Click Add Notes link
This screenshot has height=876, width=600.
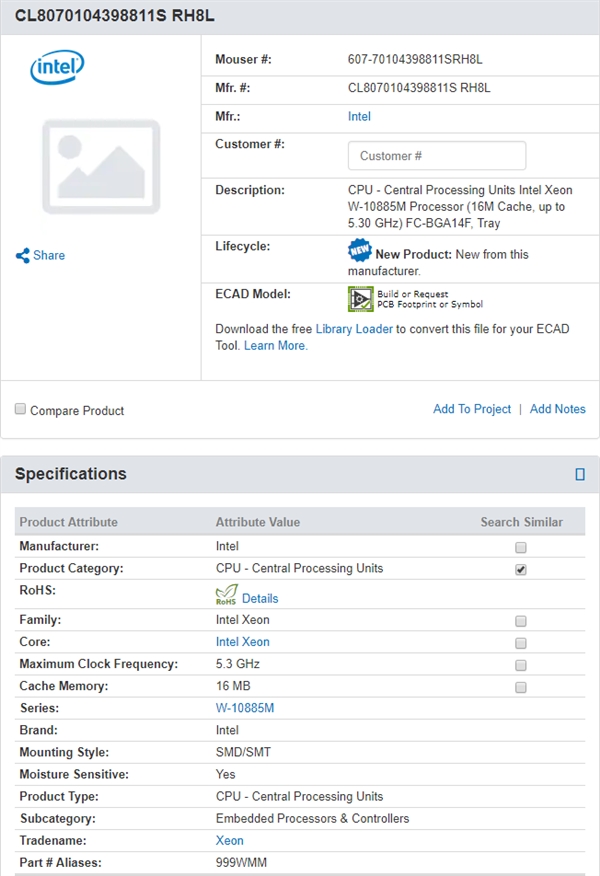pos(557,409)
